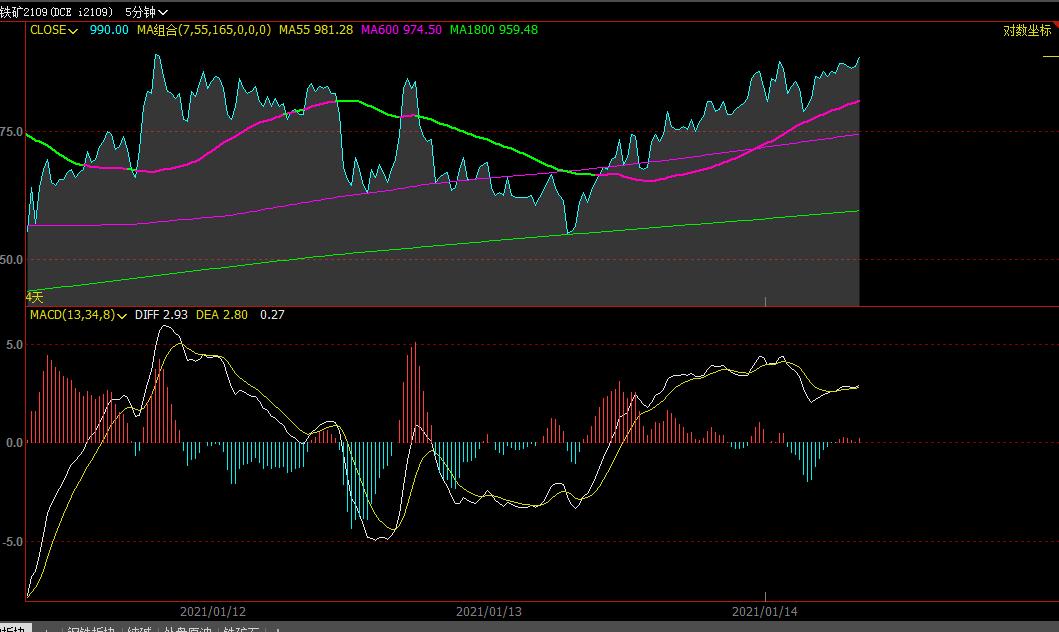Click the DIFF 2.93 value label
The image size is (1059, 632).
click(x=162, y=315)
